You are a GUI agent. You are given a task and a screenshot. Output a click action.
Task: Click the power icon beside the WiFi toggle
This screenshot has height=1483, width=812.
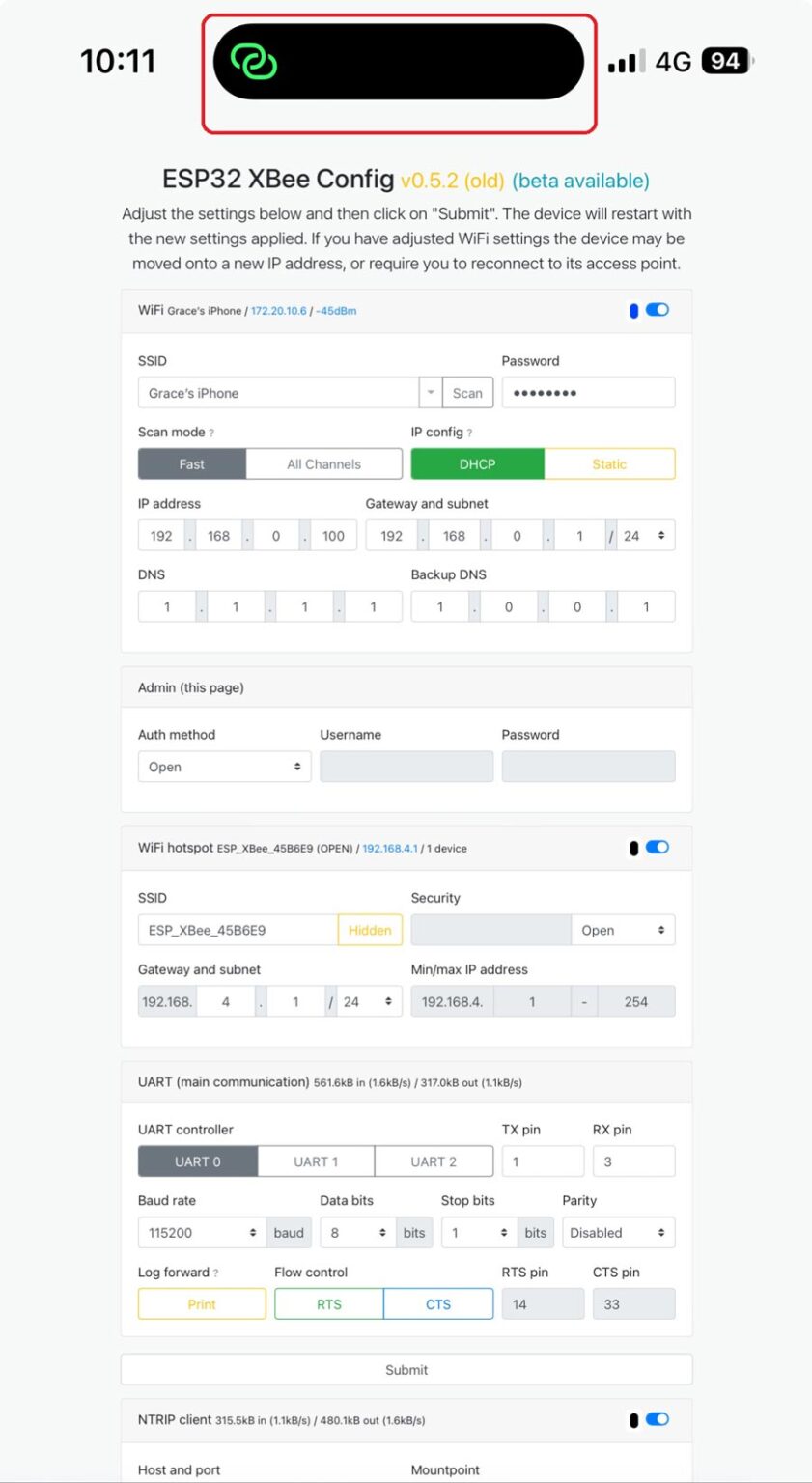(x=633, y=310)
